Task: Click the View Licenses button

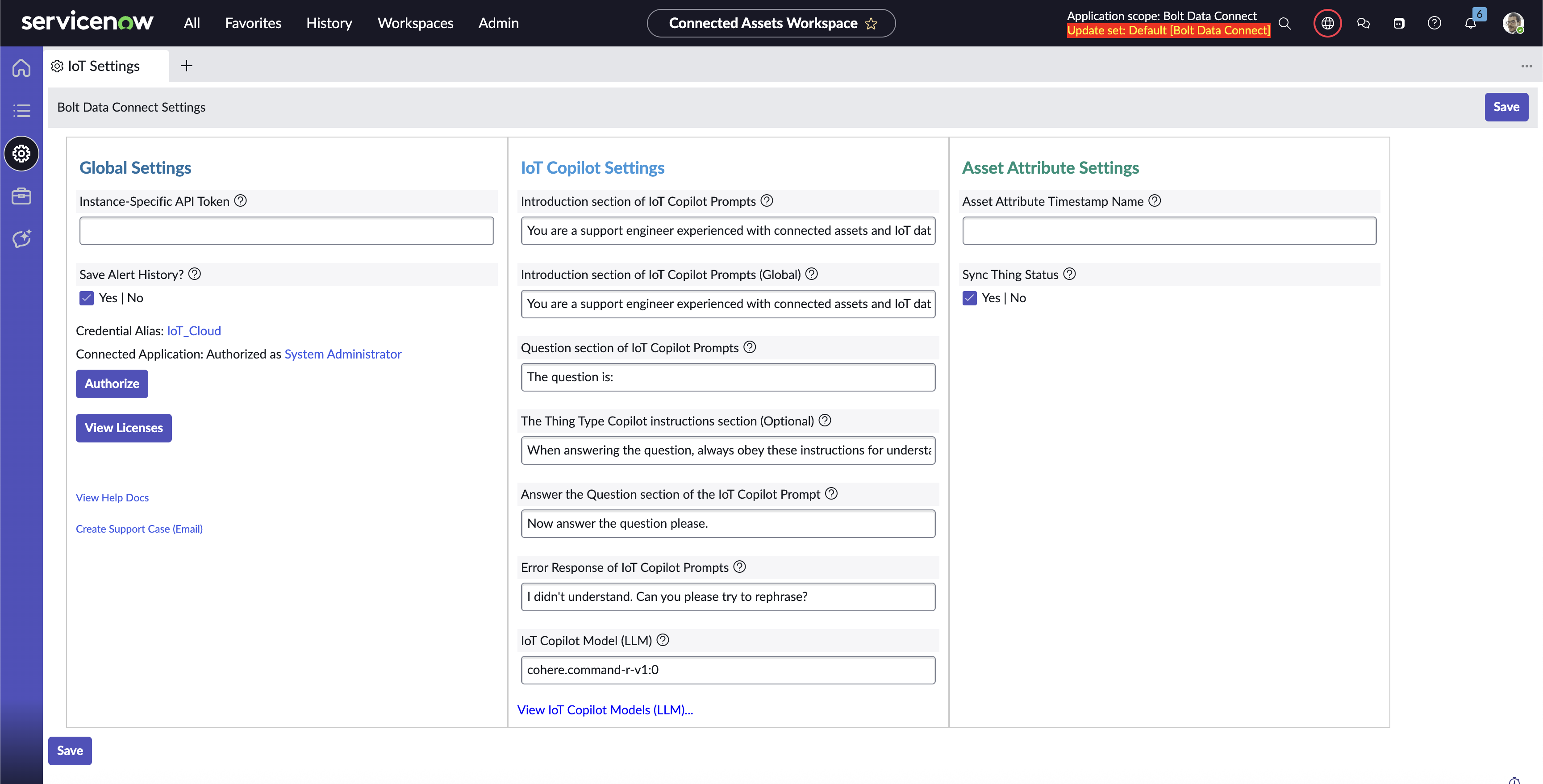Action: tap(124, 428)
